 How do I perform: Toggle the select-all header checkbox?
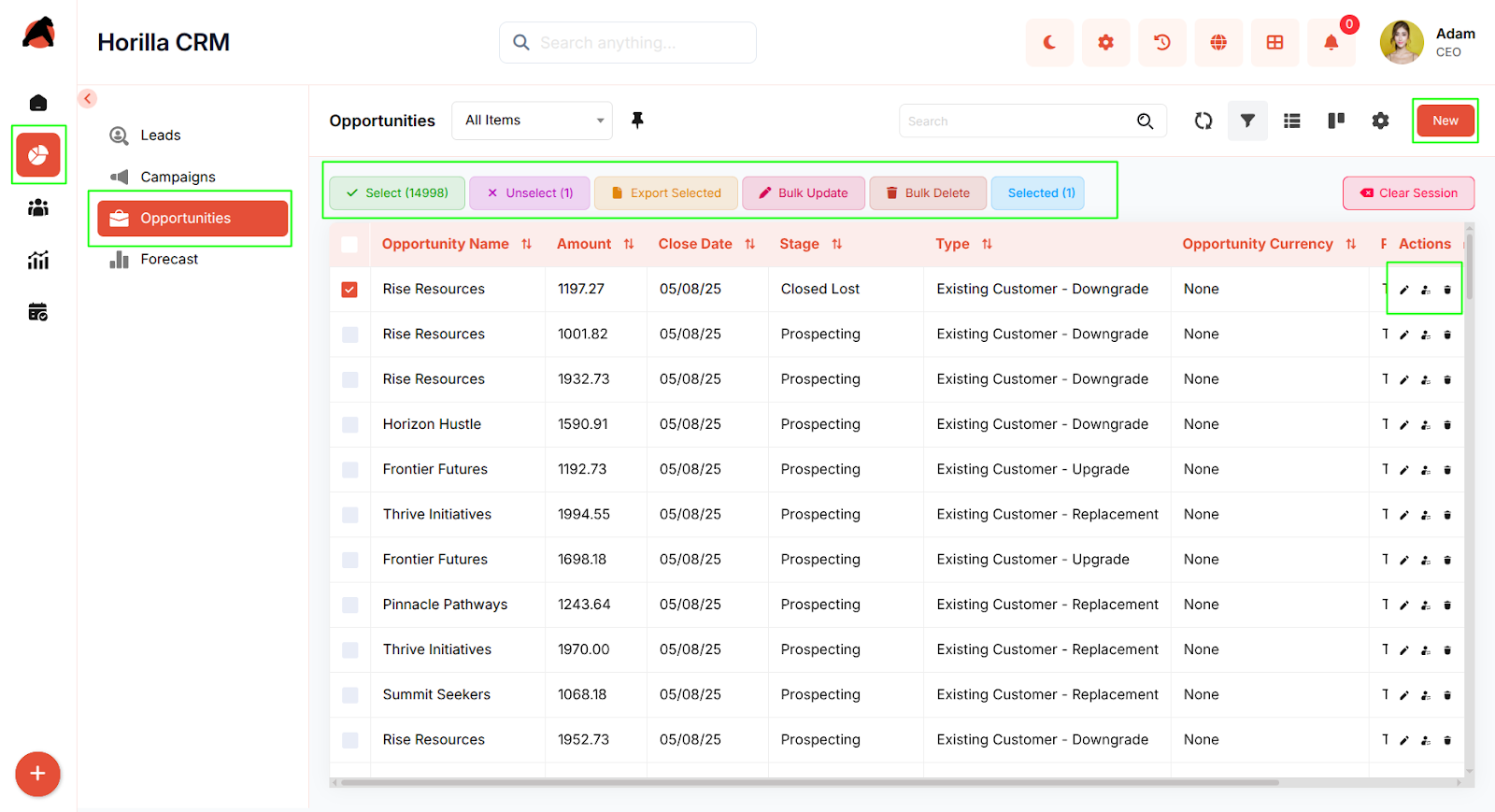point(349,245)
